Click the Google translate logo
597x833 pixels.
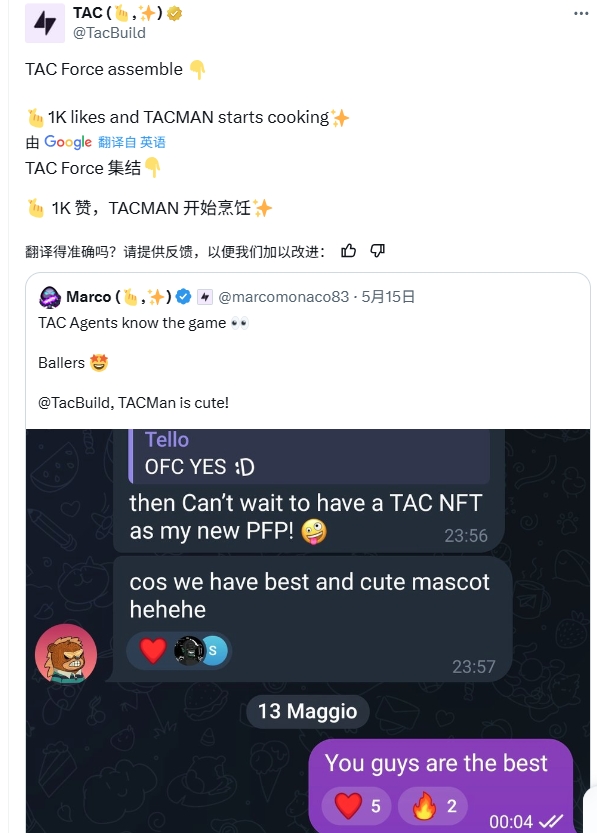(x=68, y=142)
